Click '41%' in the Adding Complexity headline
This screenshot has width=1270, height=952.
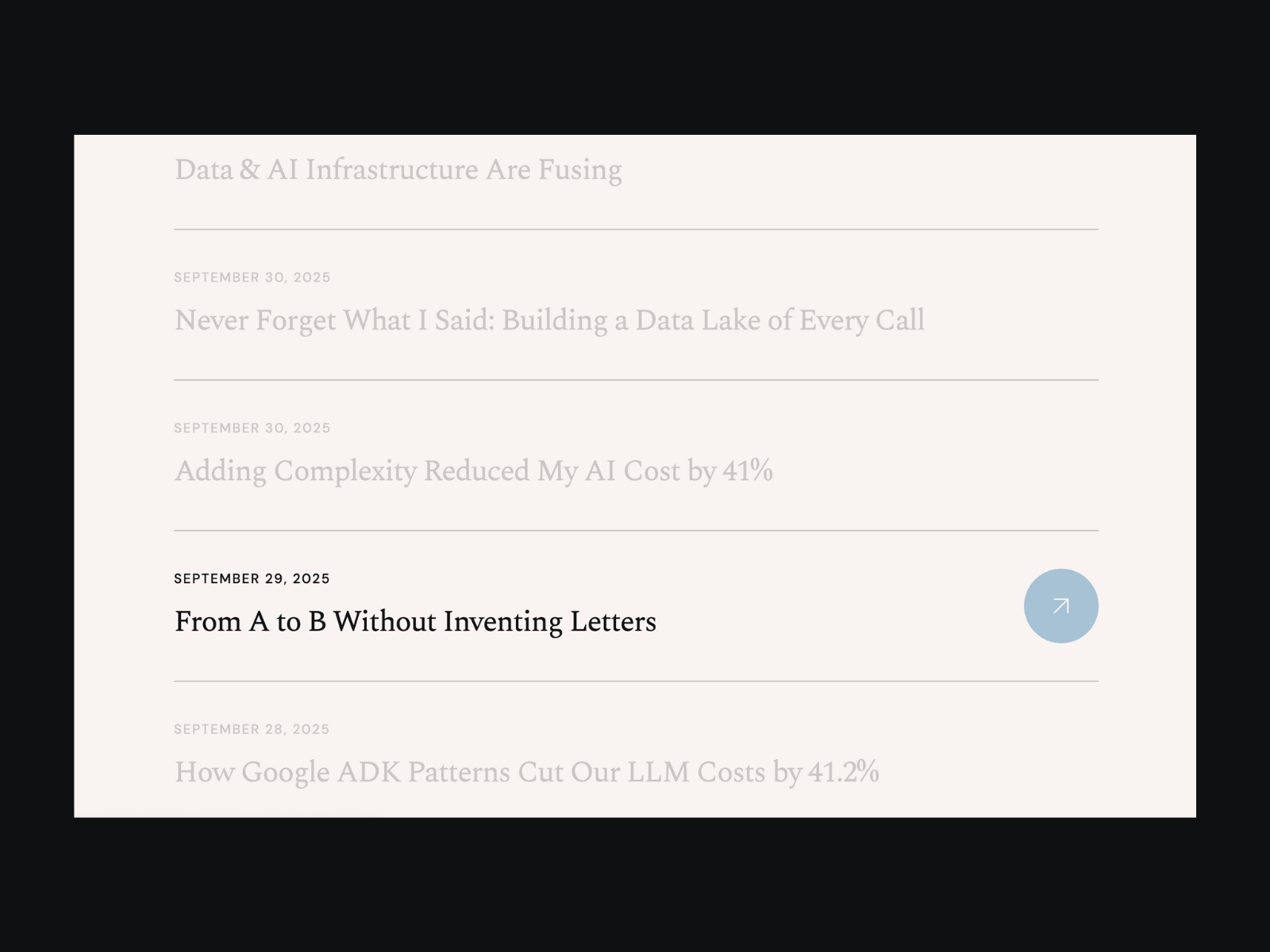pos(747,471)
